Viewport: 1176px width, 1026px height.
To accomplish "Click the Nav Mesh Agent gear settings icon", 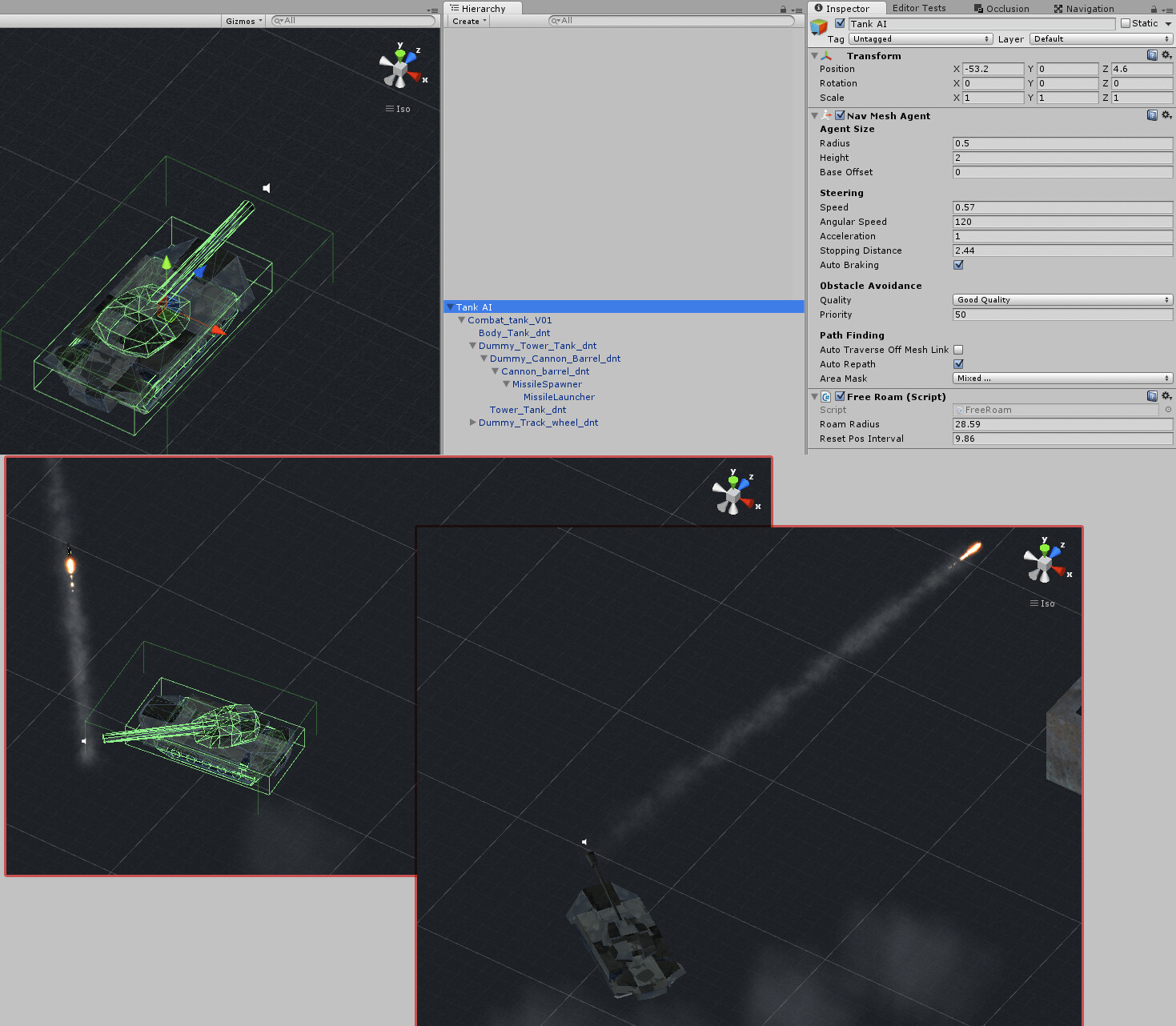I will point(1166,114).
